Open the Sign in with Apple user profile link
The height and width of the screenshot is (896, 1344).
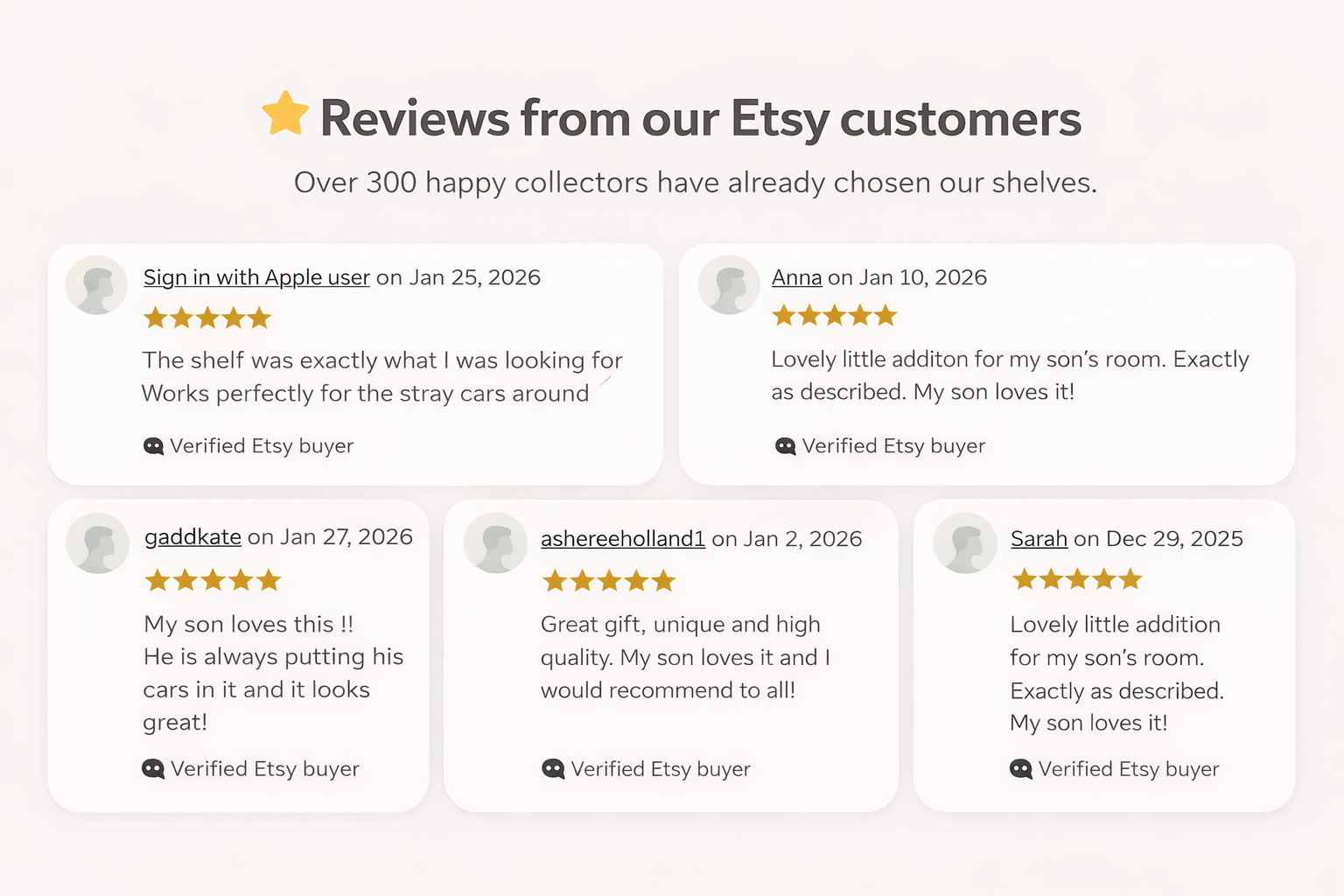(x=256, y=277)
